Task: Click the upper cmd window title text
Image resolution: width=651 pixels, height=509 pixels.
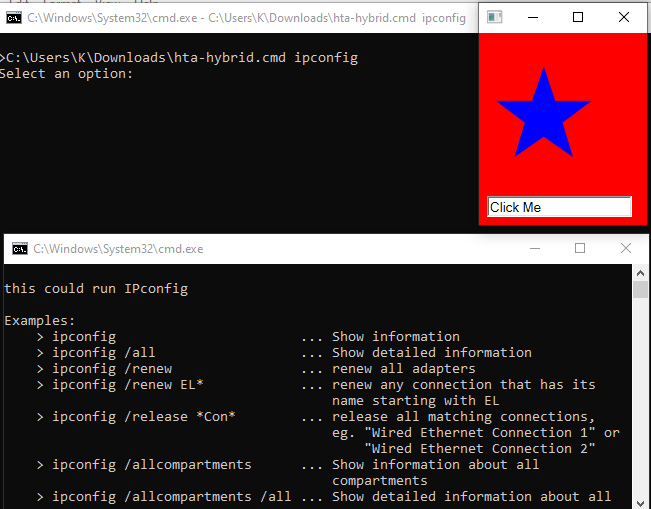Action: [247, 18]
